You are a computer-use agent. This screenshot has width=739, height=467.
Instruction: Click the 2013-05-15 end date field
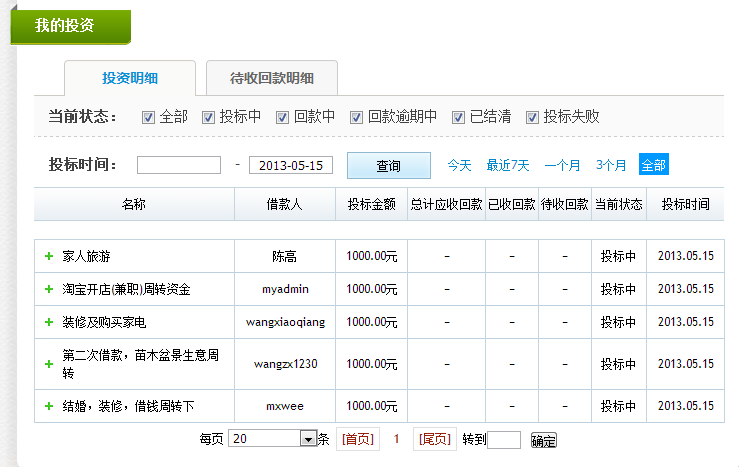(x=291, y=165)
